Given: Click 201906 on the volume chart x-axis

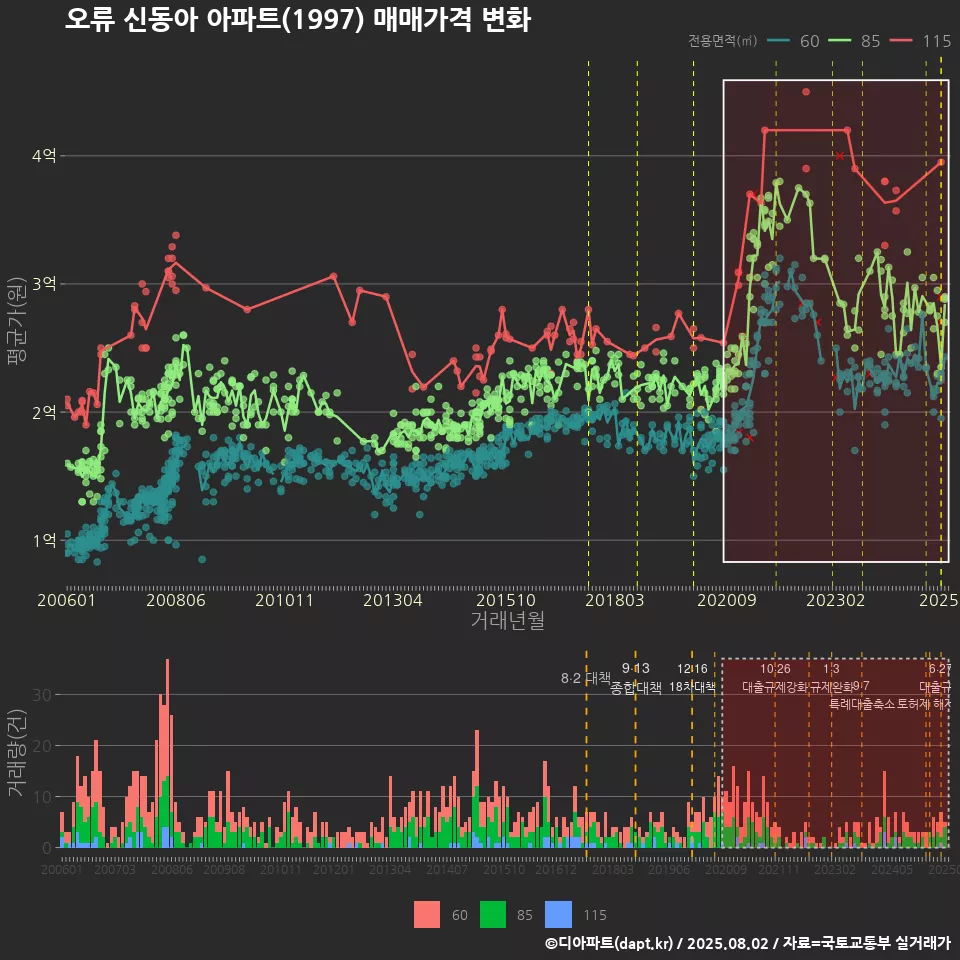Looking at the screenshot, I should (669, 869).
